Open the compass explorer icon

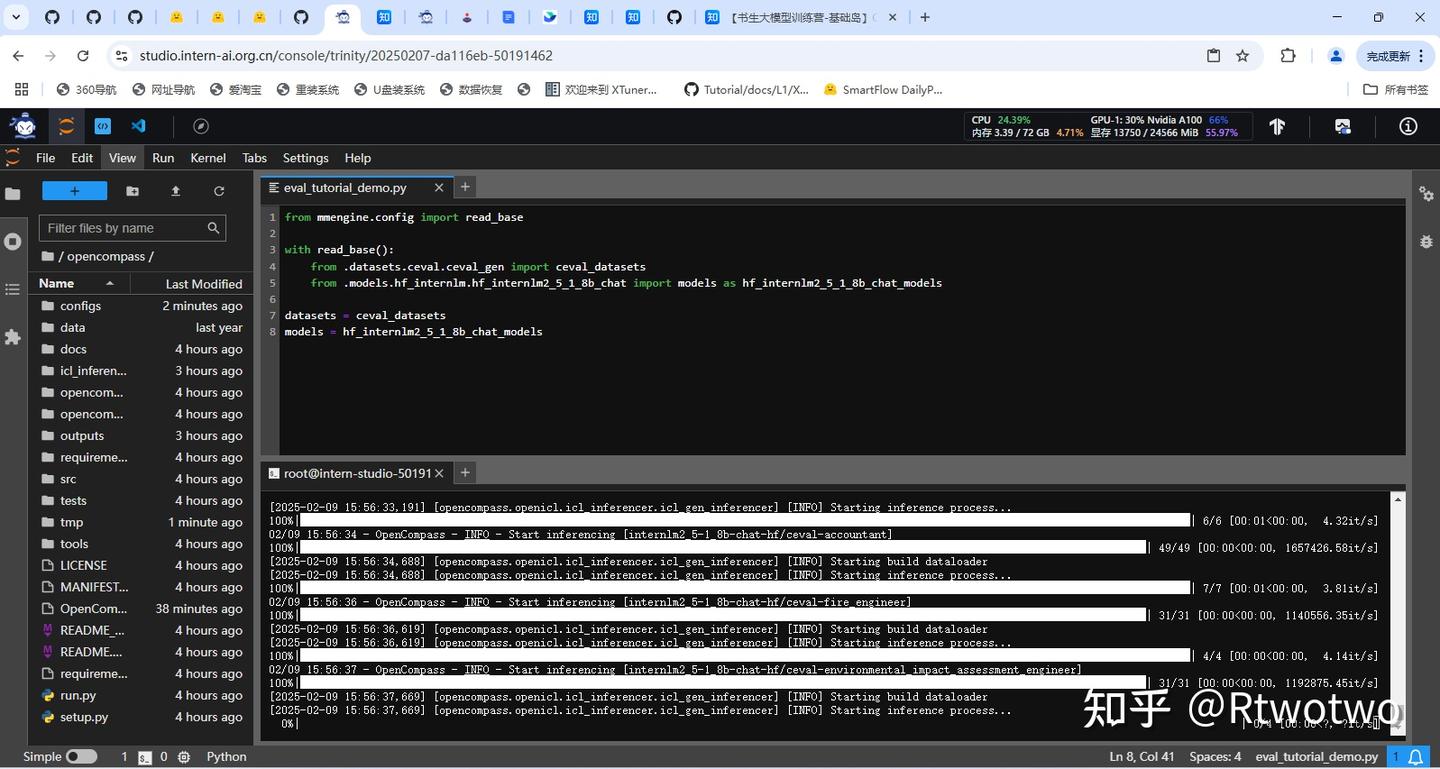[200, 126]
